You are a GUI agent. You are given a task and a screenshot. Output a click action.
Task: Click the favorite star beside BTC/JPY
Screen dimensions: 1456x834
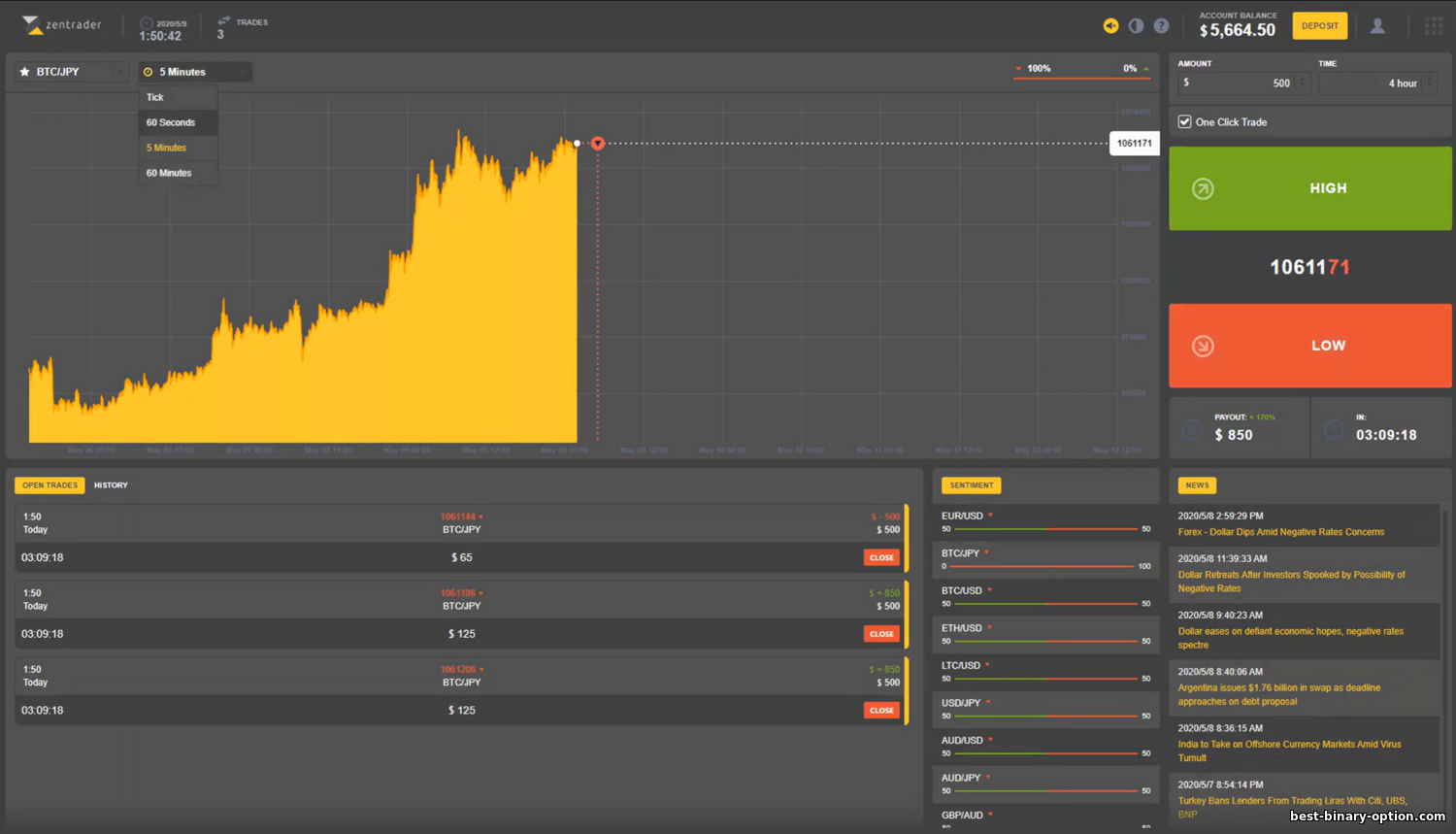tap(25, 72)
